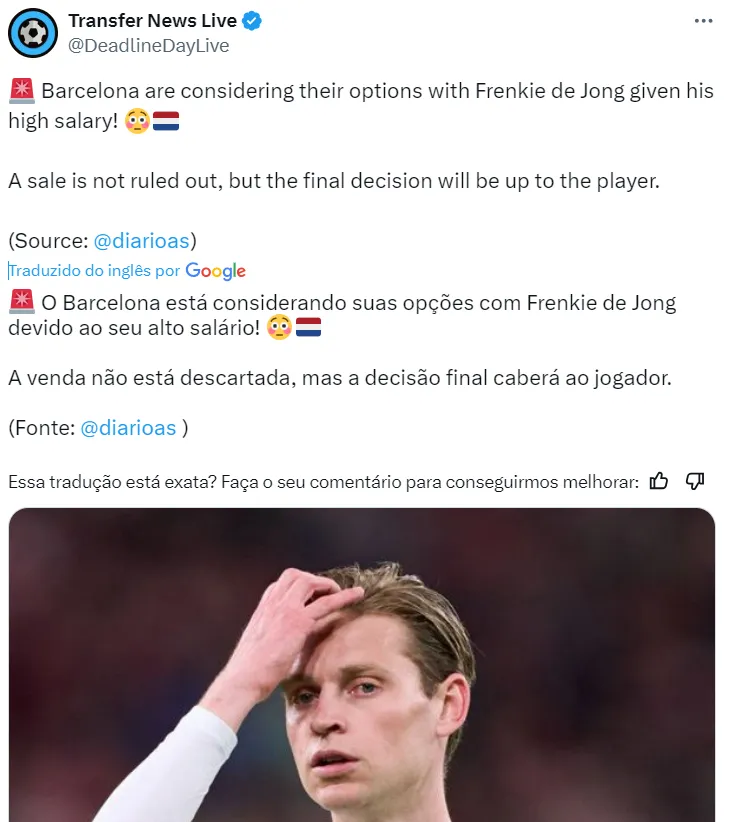Click flushed face emoji after 'high salary!'
The width and height of the screenshot is (731, 822).
137,122
